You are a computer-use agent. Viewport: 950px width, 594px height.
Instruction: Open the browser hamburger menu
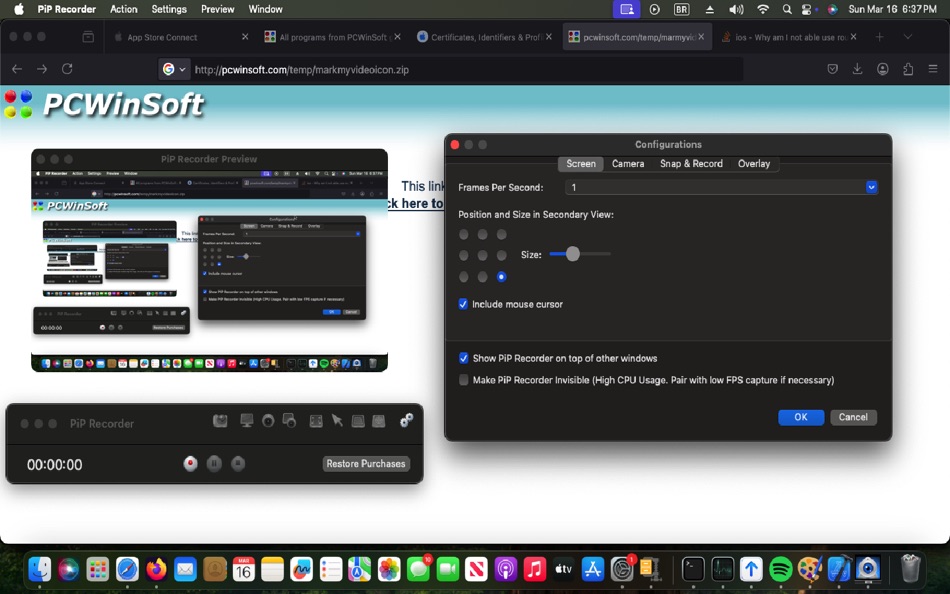pos(933,69)
